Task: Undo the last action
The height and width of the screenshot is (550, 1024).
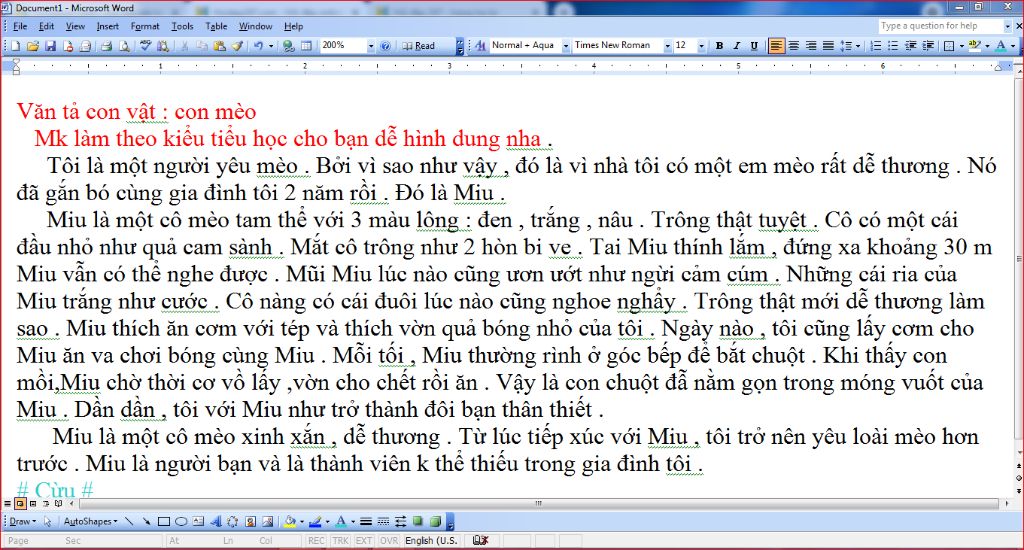Action: [x=258, y=46]
